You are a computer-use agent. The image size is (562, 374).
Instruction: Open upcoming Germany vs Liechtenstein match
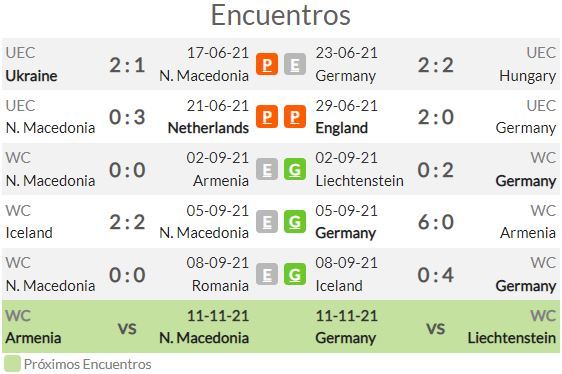(x=435, y=327)
